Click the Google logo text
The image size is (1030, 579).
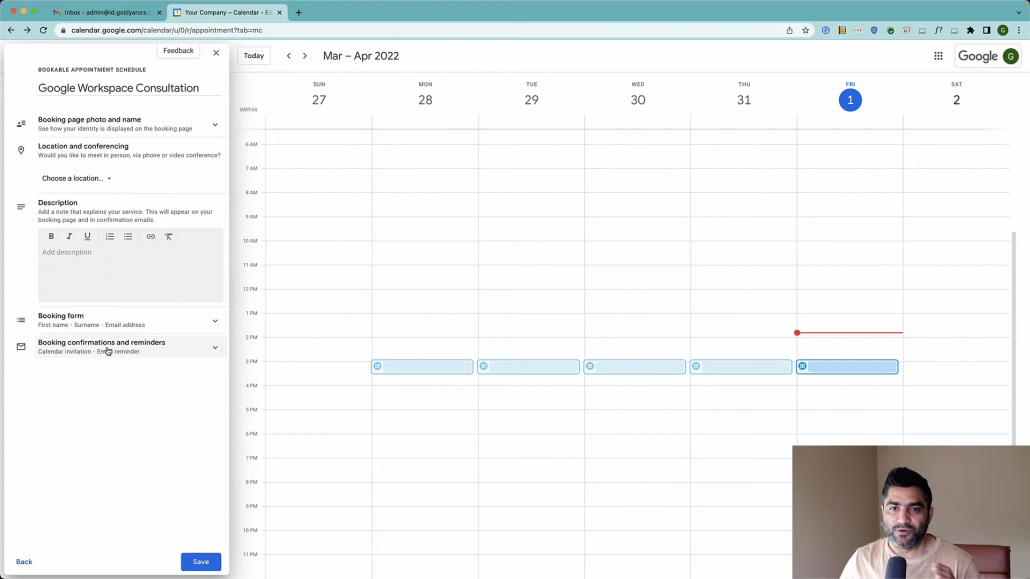977,57
